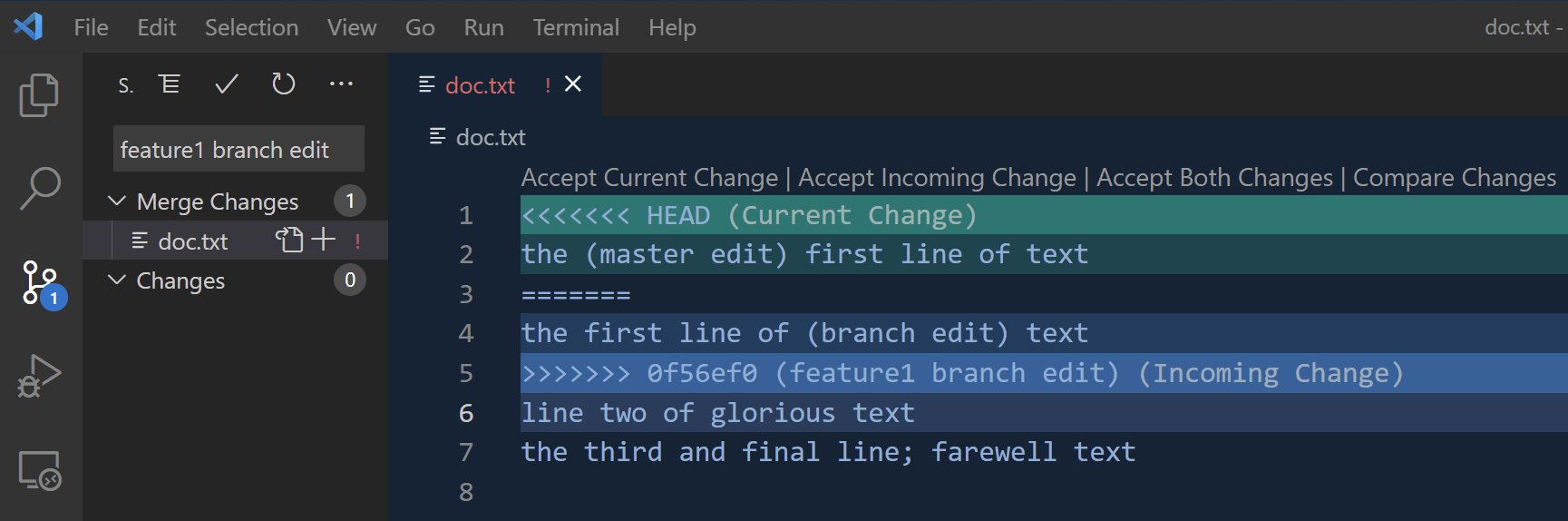Open the Selection menu
The height and width of the screenshot is (521, 1568).
(251, 27)
